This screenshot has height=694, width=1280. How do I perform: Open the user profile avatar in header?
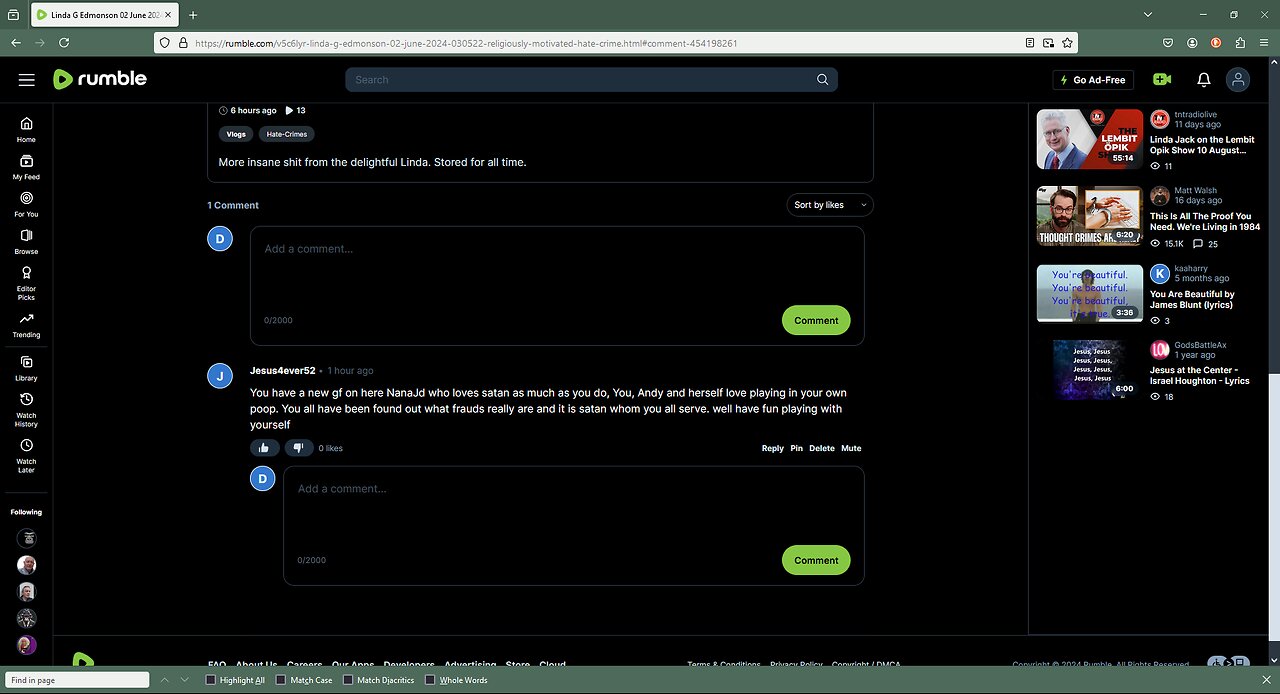tap(1238, 79)
